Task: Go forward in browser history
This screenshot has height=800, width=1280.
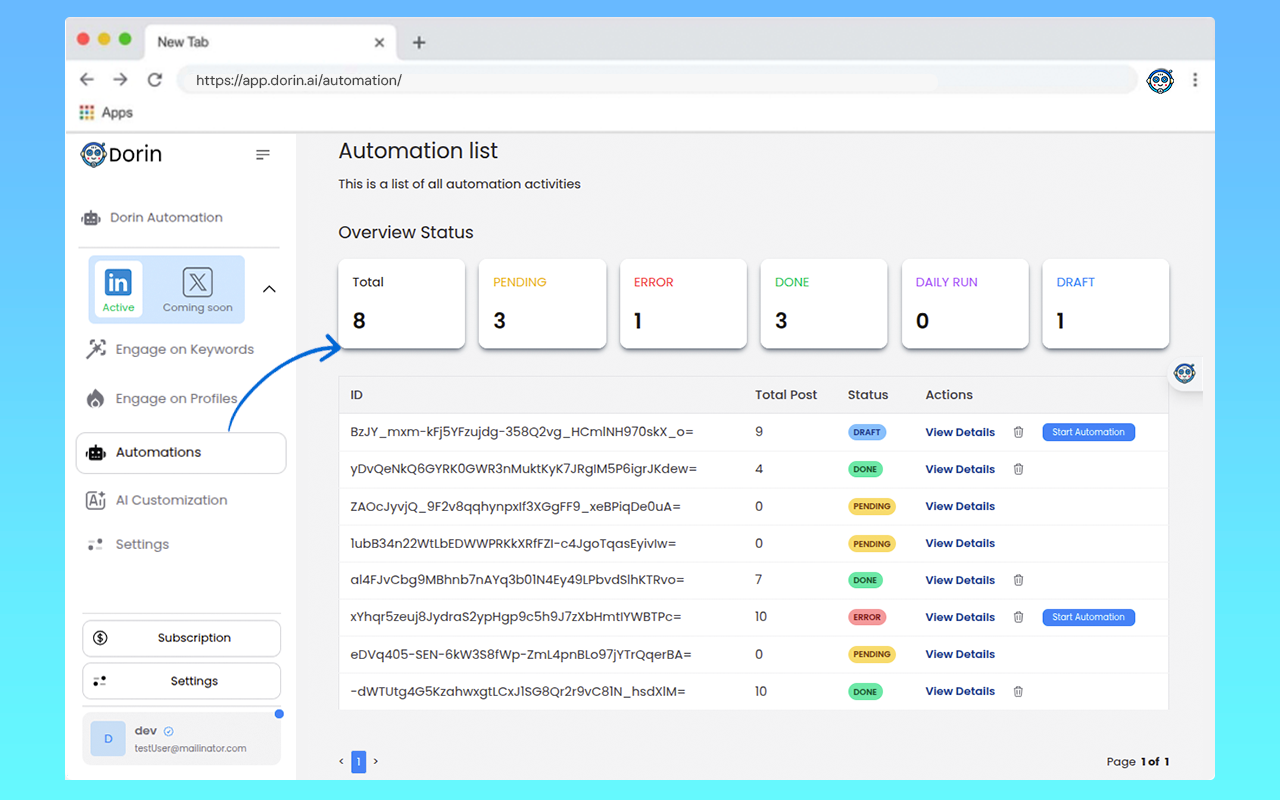Action: [x=120, y=80]
